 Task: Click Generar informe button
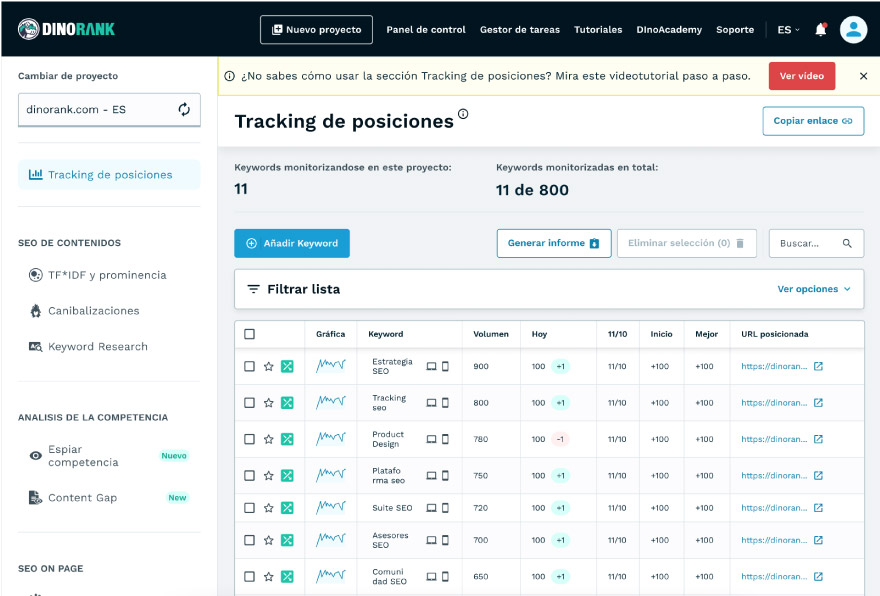click(x=553, y=243)
